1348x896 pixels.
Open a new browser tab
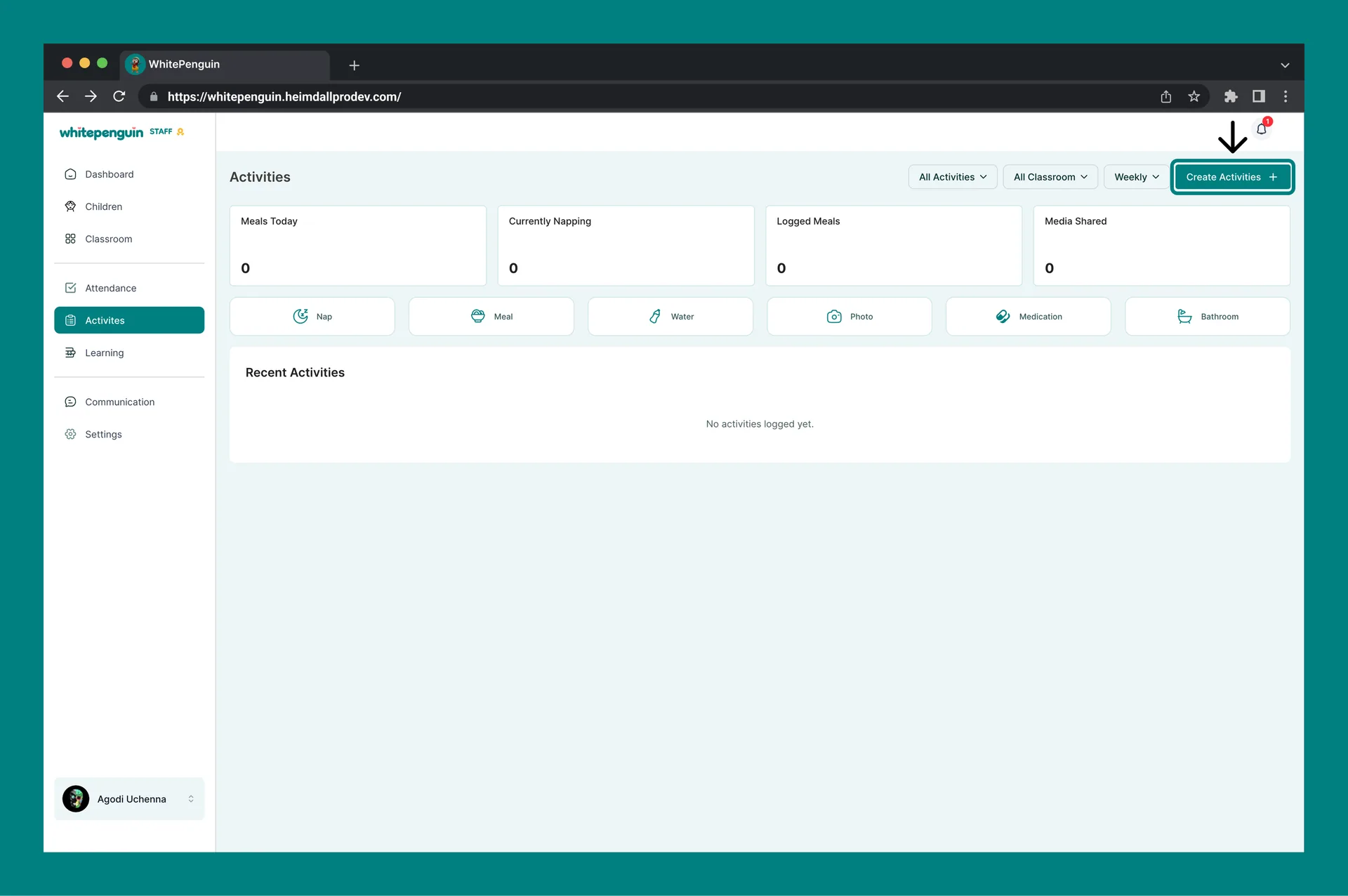click(x=355, y=65)
